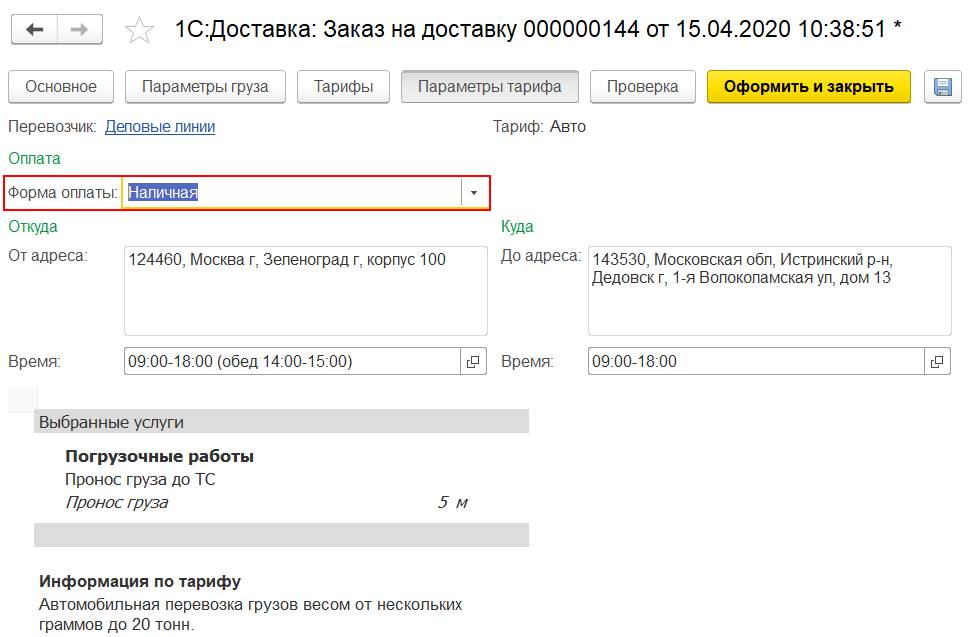Open the Деловые линии carrier link
The image size is (969, 637).
point(160,127)
